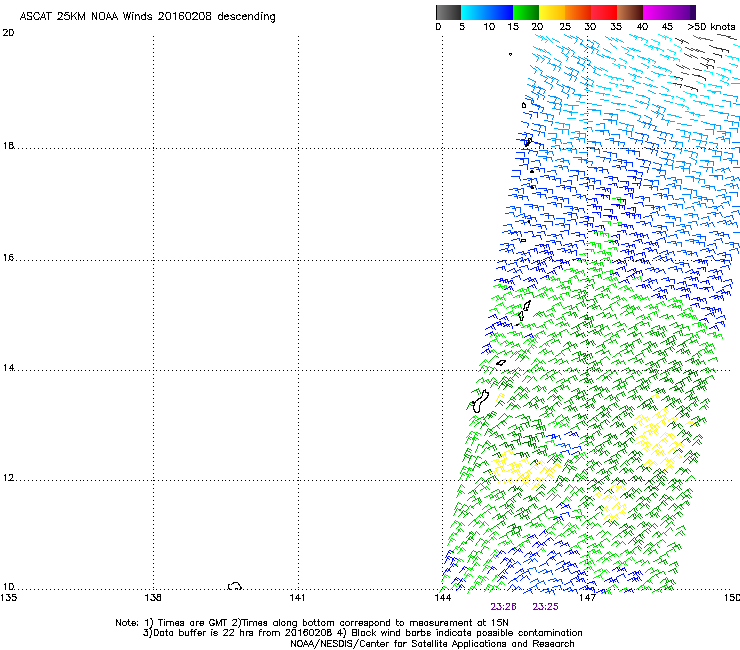Click the longitude label '138' on bottom axis
The width and height of the screenshot is (740, 650).
coord(153,598)
